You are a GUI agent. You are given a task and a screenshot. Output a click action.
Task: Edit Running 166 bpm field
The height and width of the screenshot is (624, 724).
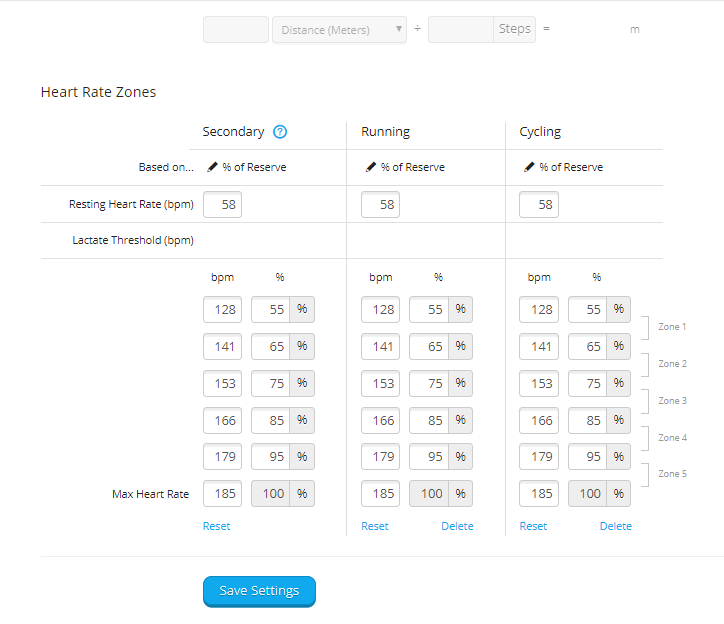pyautogui.click(x=380, y=420)
